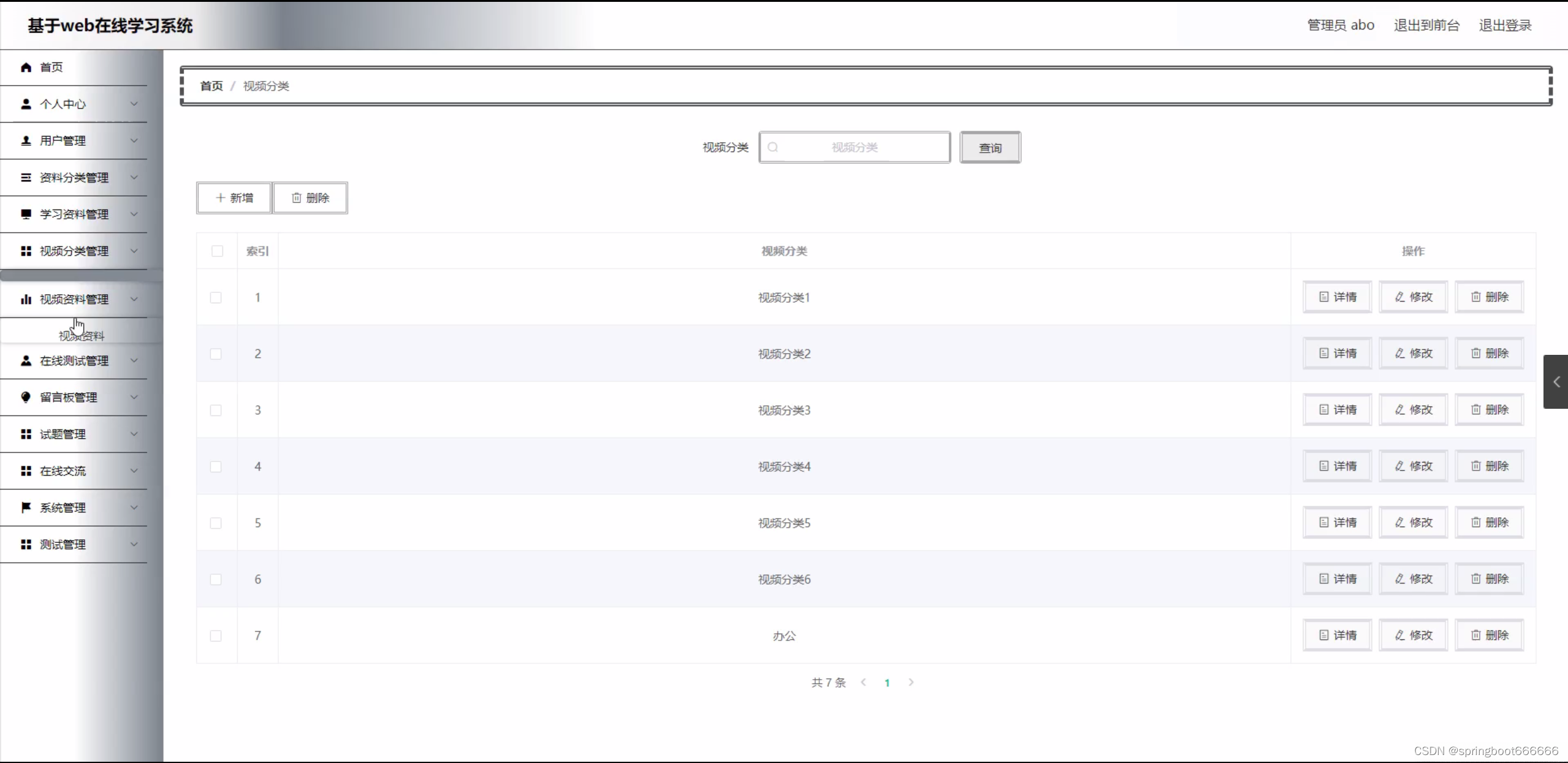Screen dimensions: 1568x763
Task: Toggle the select-all checkbox in table header
Action: point(217,251)
